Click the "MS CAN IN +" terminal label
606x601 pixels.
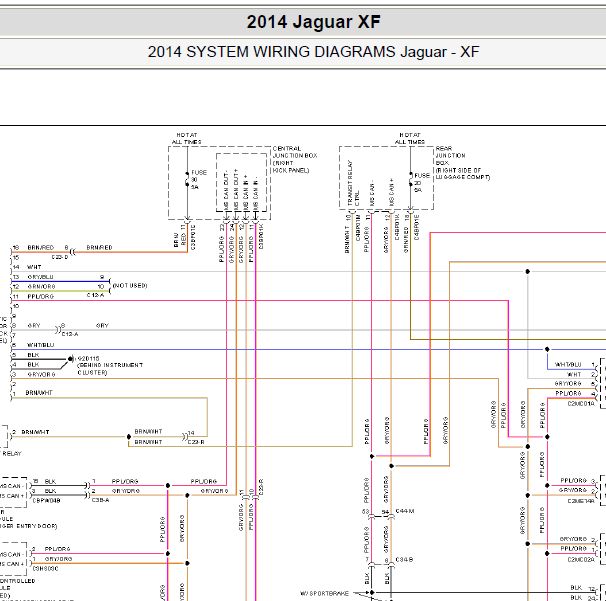[246, 192]
